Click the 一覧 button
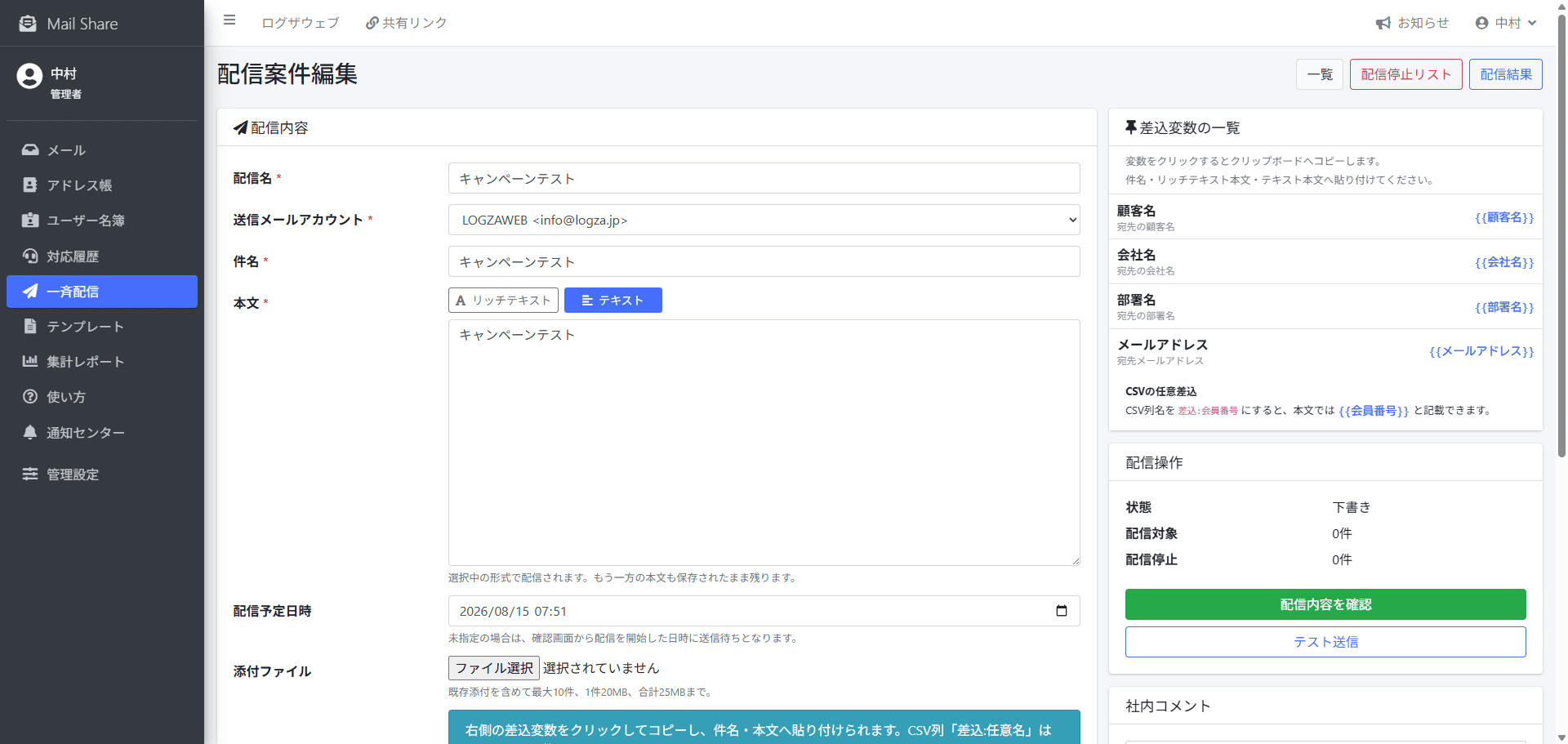The height and width of the screenshot is (744, 1568). coord(1320,74)
